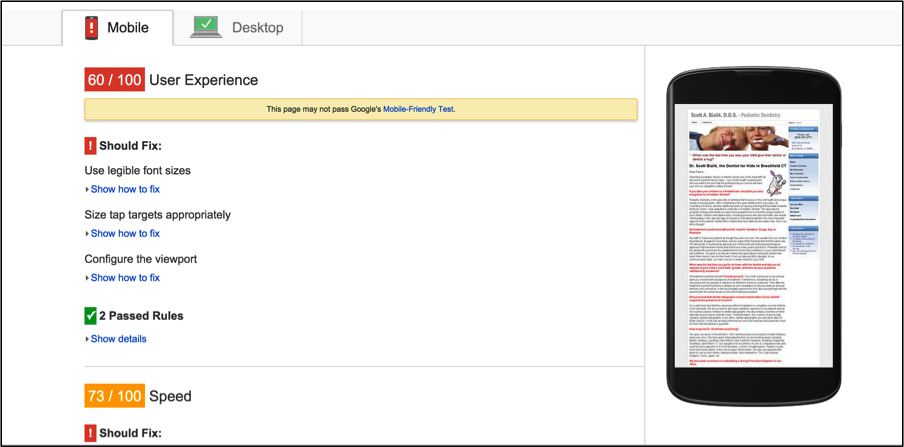The height and width of the screenshot is (447, 904).
Task: Click the laptop icon on Desktop tab
Action: (x=207, y=27)
